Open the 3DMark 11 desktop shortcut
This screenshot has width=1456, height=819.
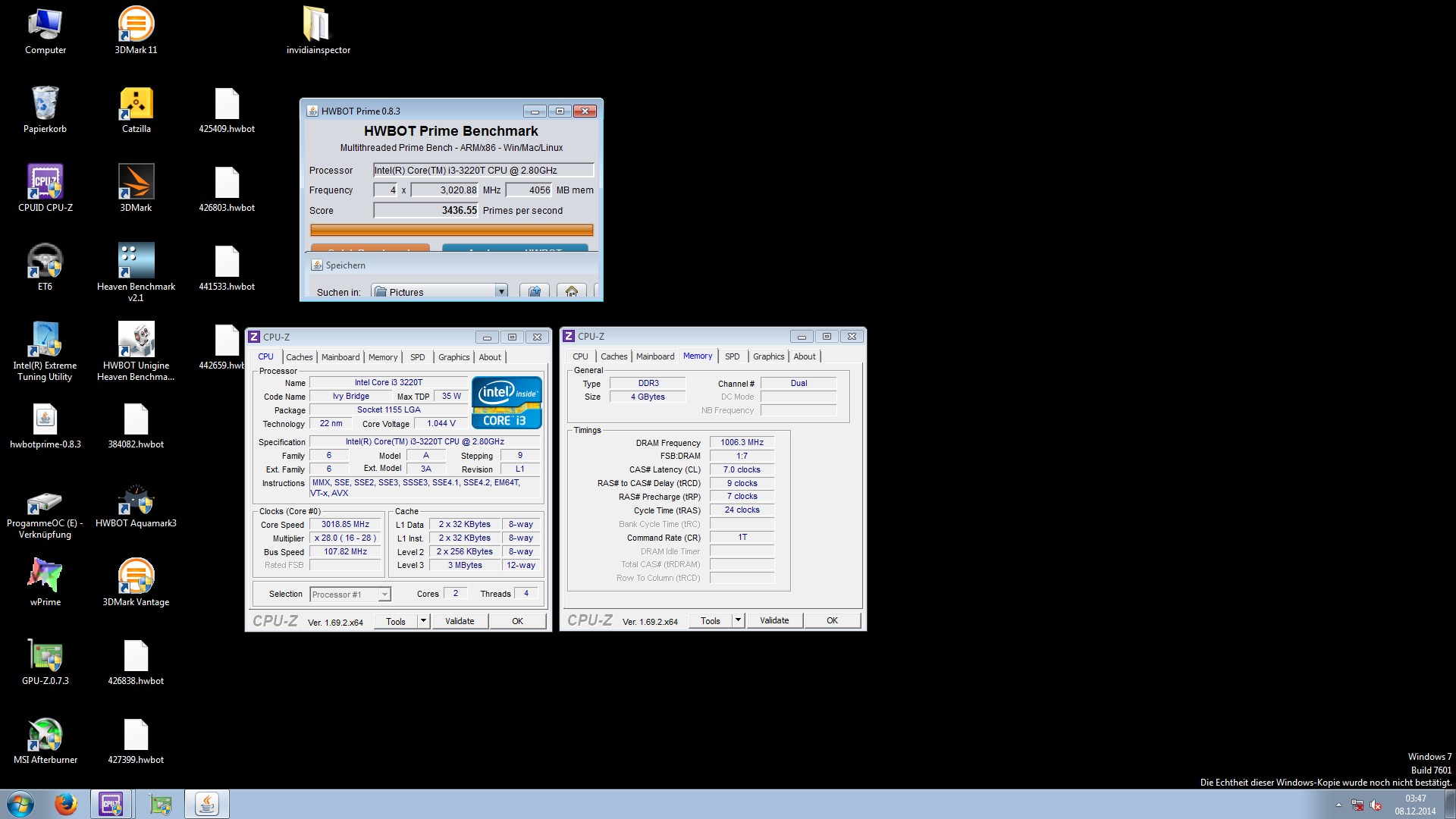136,30
